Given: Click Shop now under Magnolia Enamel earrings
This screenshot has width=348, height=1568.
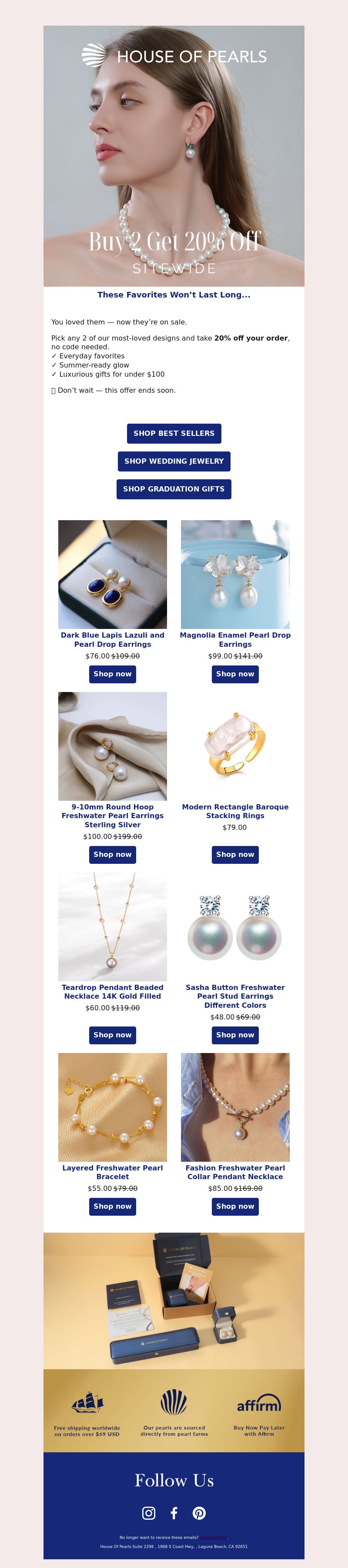Looking at the screenshot, I should (235, 674).
